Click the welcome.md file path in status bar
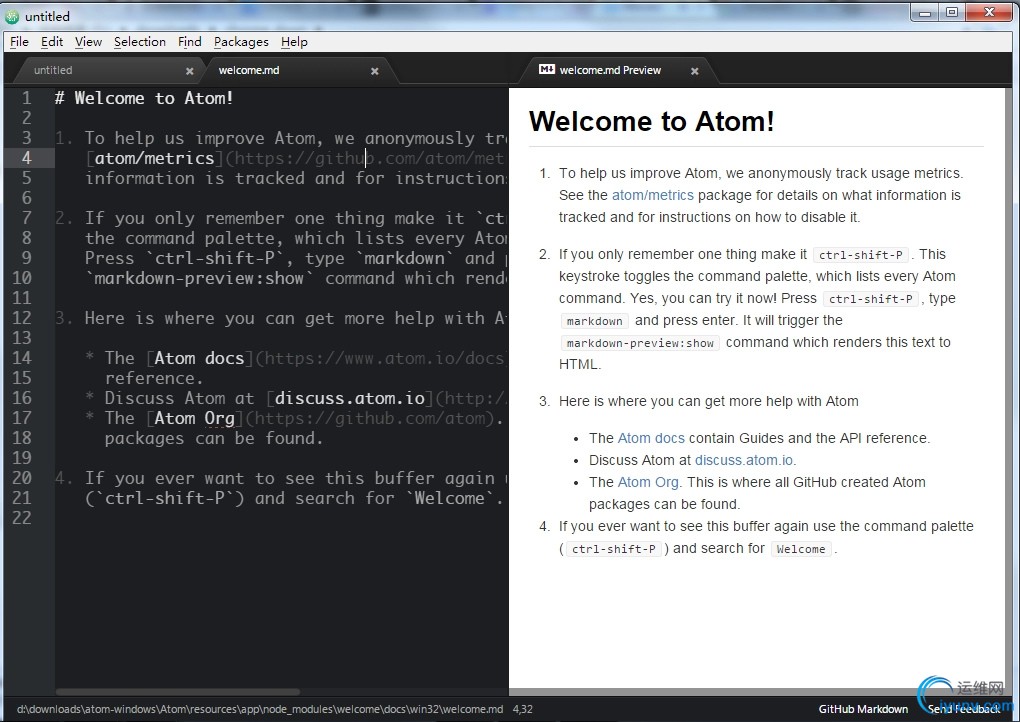This screenshot has height=722, width=1020. point(260,709)
